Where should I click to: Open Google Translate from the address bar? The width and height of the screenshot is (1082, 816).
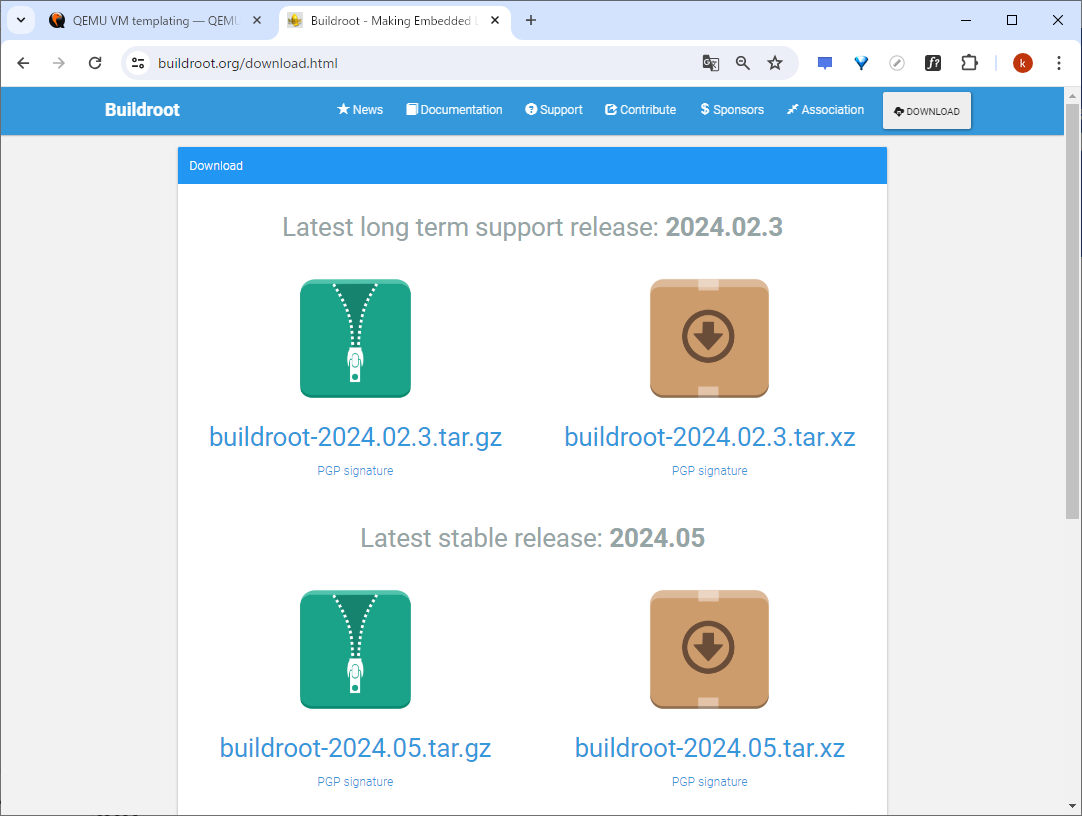coord(710,62)
